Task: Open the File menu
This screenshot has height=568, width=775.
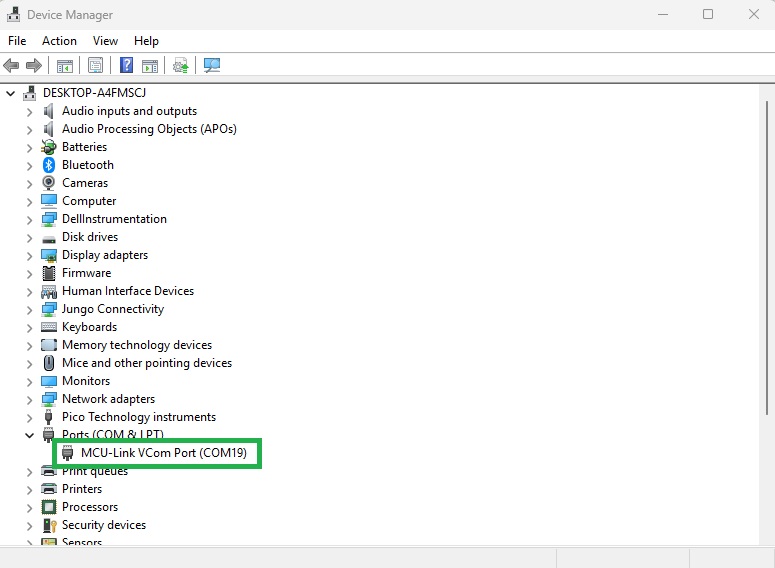Action: pyautogui.click(x=17, y=41)
